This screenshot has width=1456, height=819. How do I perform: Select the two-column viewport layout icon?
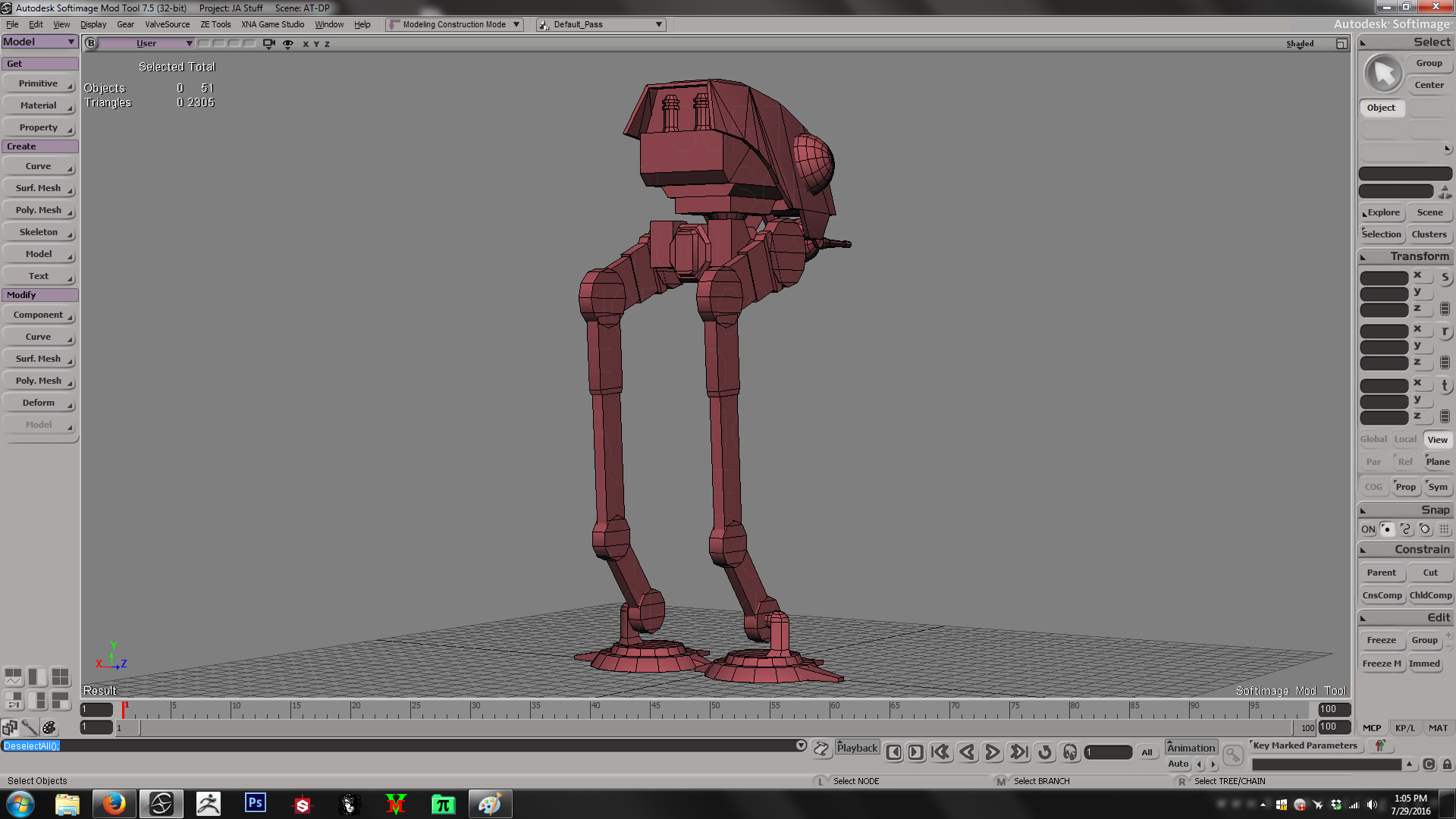pyautogui.click(x=37, y=676)
